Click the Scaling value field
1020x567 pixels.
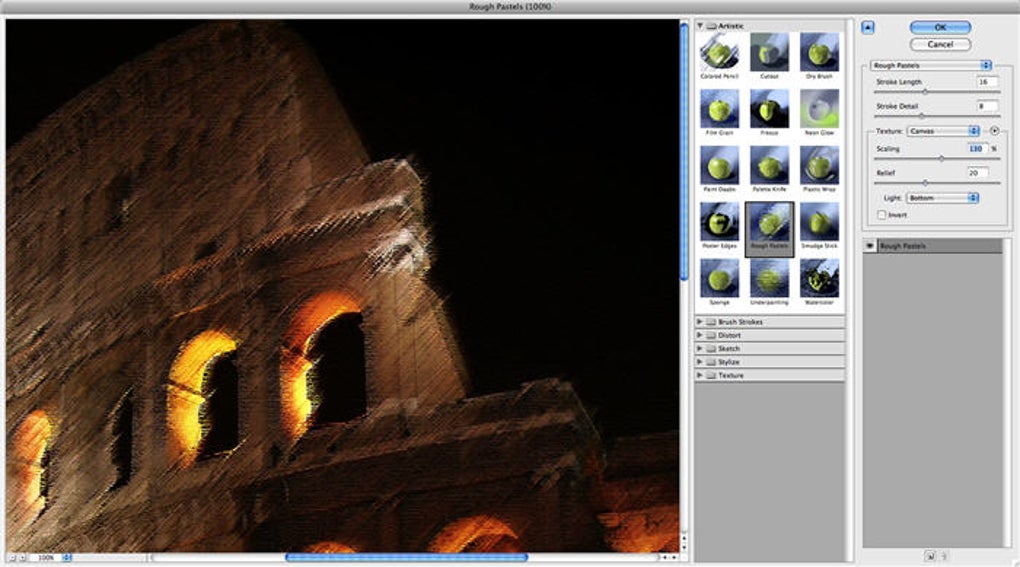tap(978, 149)
